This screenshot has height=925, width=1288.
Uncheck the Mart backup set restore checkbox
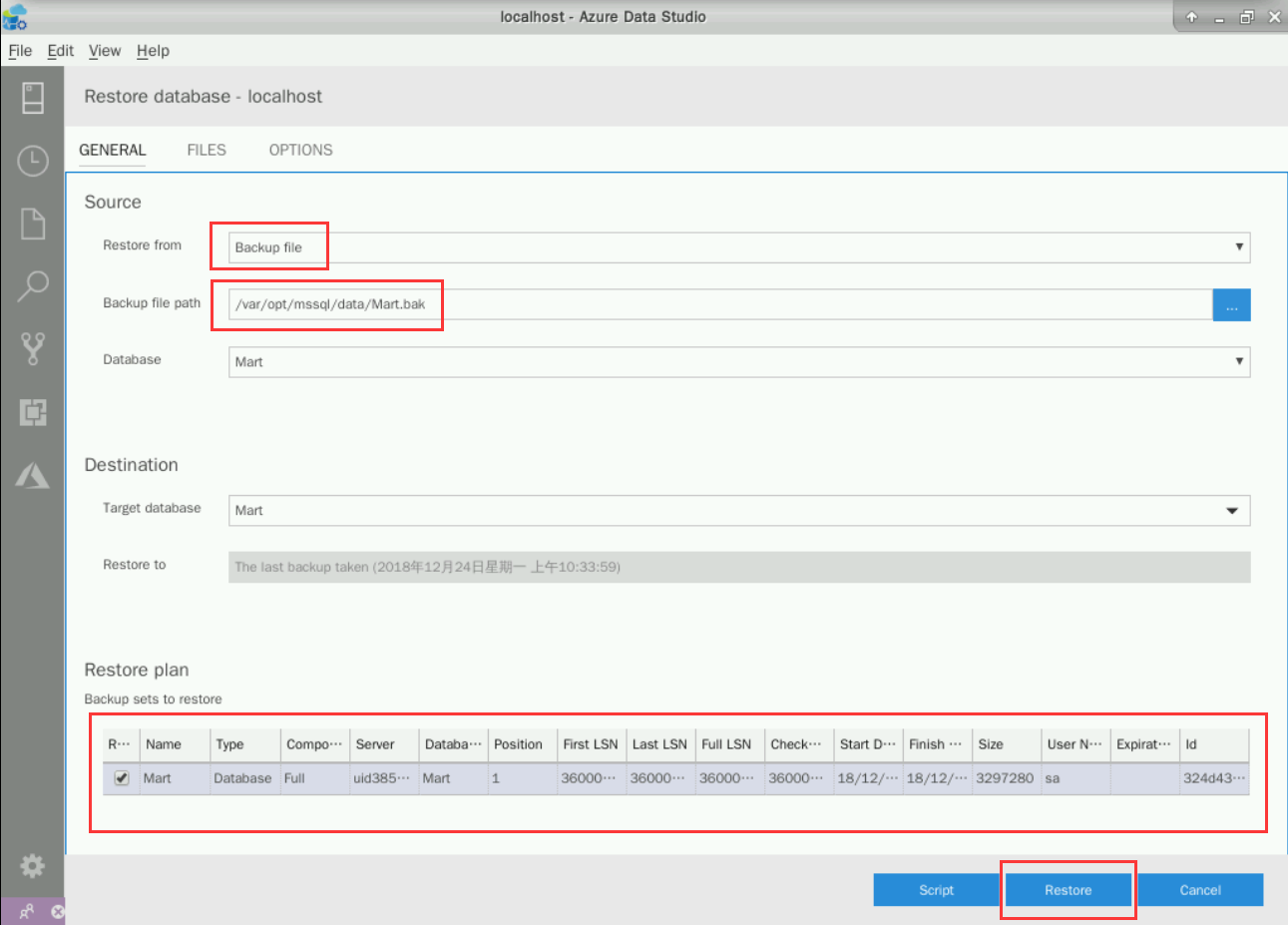[x=122, y=778]
